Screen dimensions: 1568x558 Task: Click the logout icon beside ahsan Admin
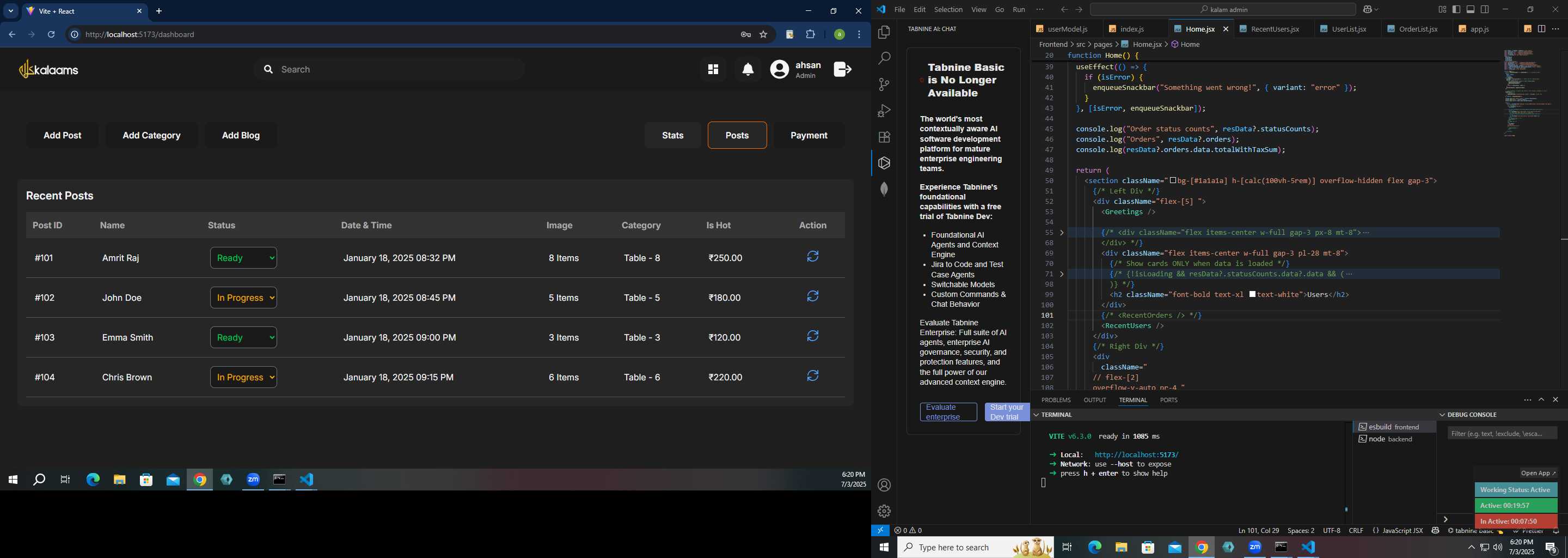click(x=842, y=69)
